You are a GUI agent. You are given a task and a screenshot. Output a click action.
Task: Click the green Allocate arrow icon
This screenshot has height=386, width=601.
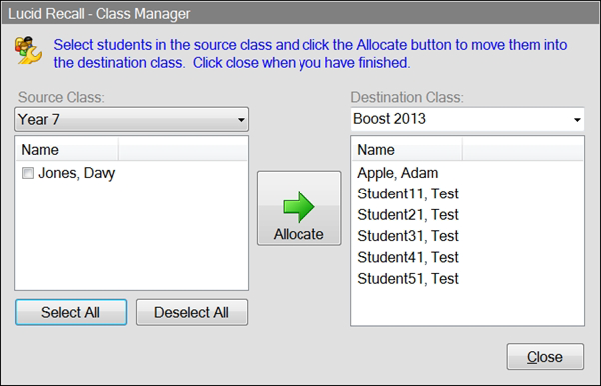coord(299,207)
